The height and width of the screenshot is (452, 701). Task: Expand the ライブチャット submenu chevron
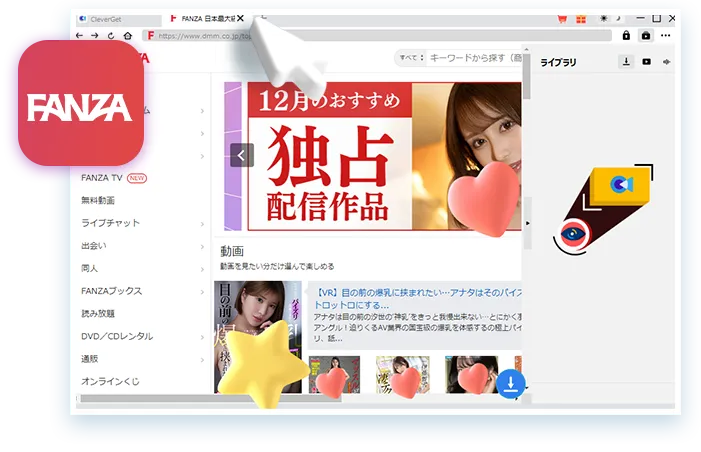coord(203,224)
